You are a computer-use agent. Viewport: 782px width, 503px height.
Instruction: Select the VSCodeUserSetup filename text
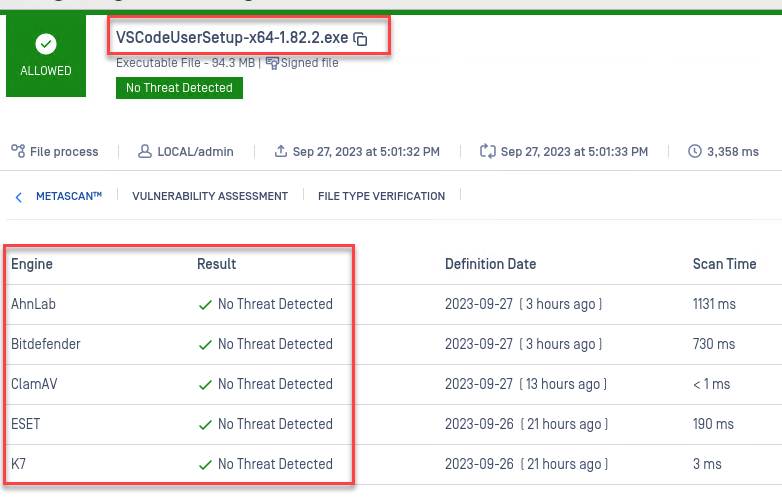click(232, 38)
